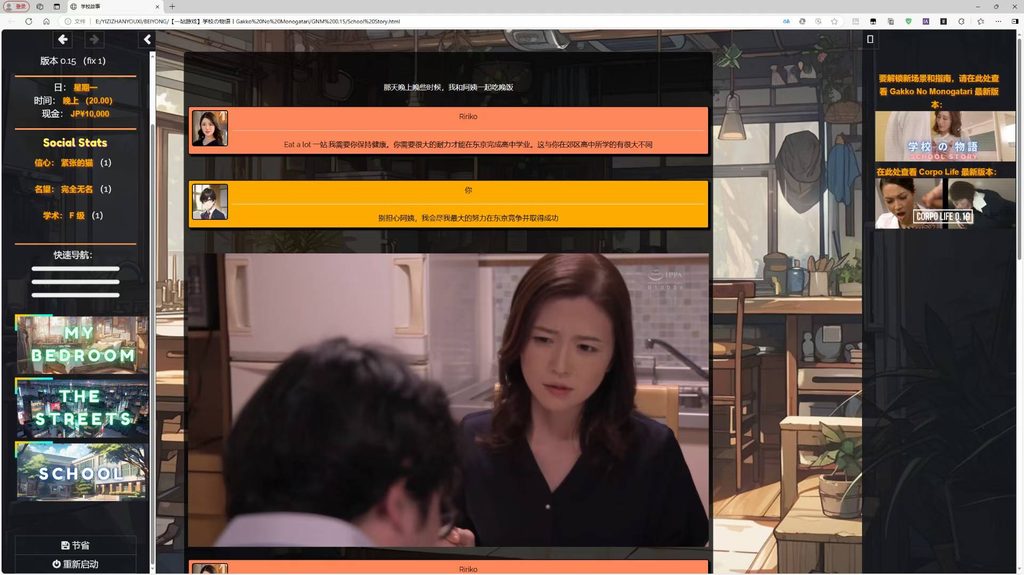The image size is (1024, 575).
Task: Add page to favorites star
Action: pos(835,21)
